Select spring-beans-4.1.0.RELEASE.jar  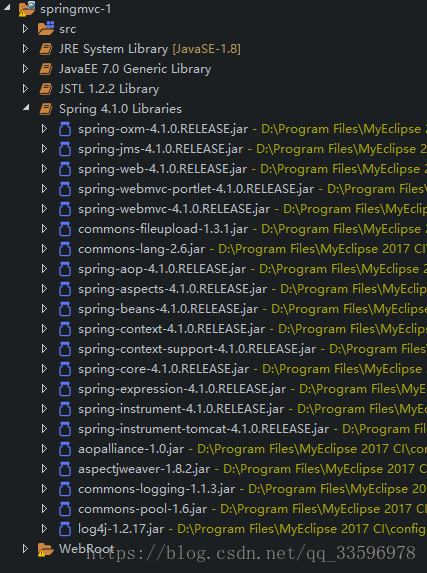click(x=168, y=309)
